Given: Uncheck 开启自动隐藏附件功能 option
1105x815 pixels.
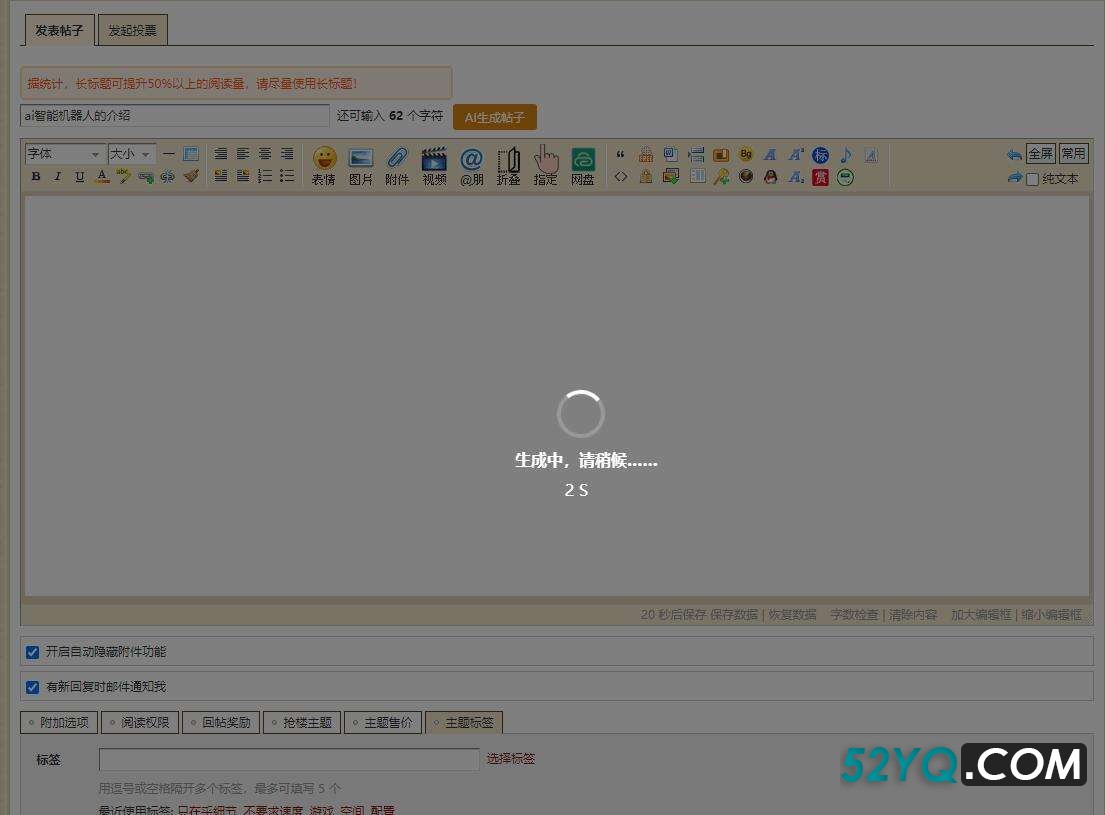Looking at the screenshot, I should tap(32, 652).
